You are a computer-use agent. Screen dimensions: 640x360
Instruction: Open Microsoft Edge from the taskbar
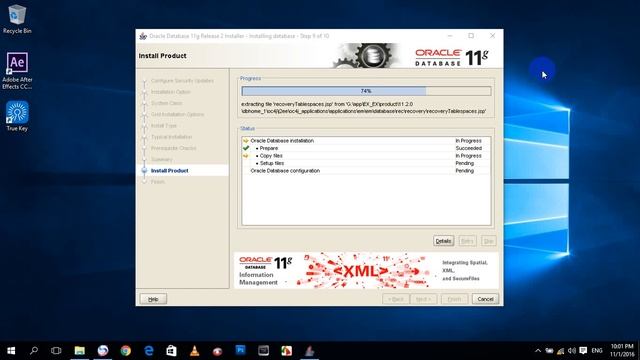tap(149, 351)
